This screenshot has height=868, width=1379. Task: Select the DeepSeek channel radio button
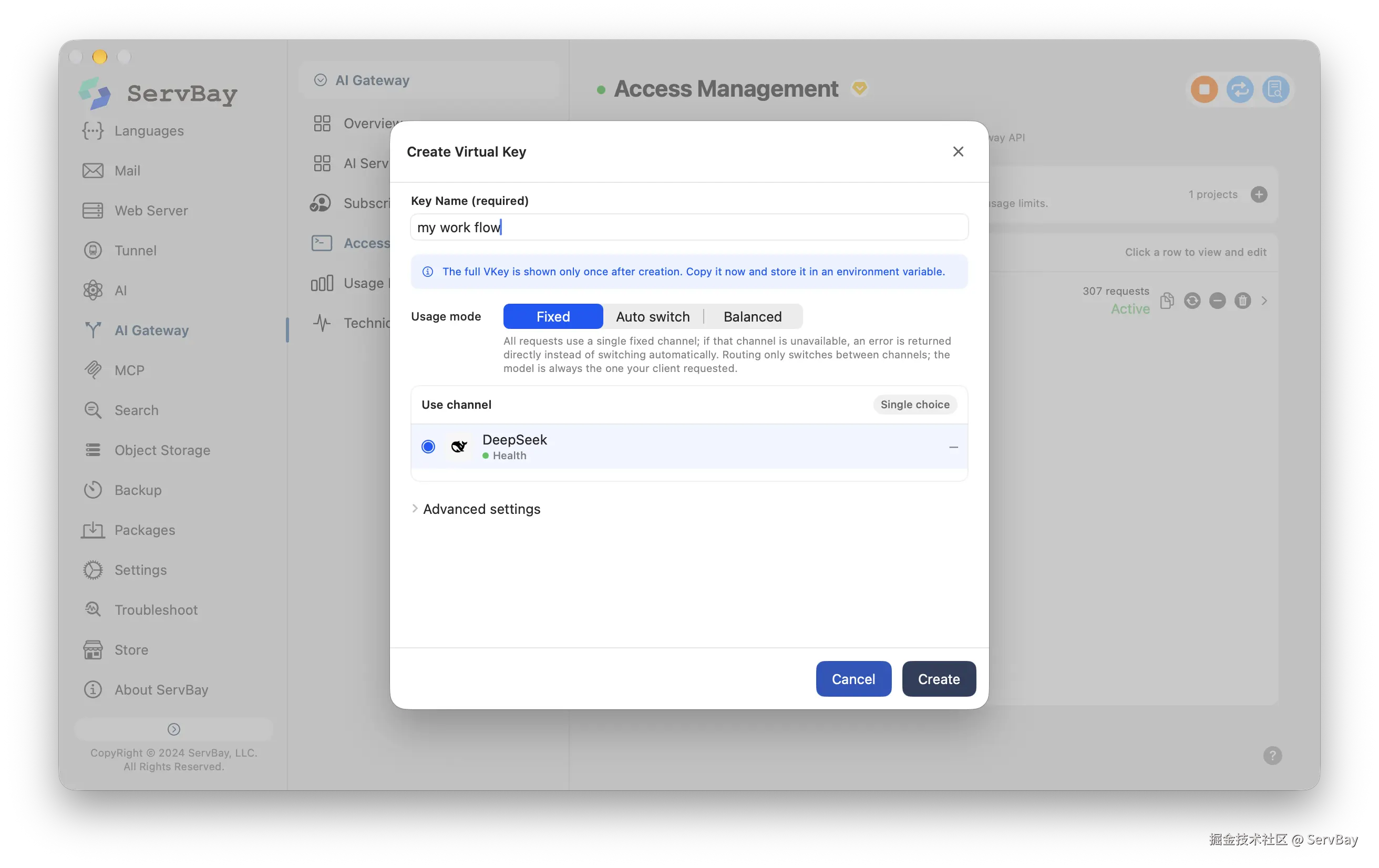coord(428,447)
